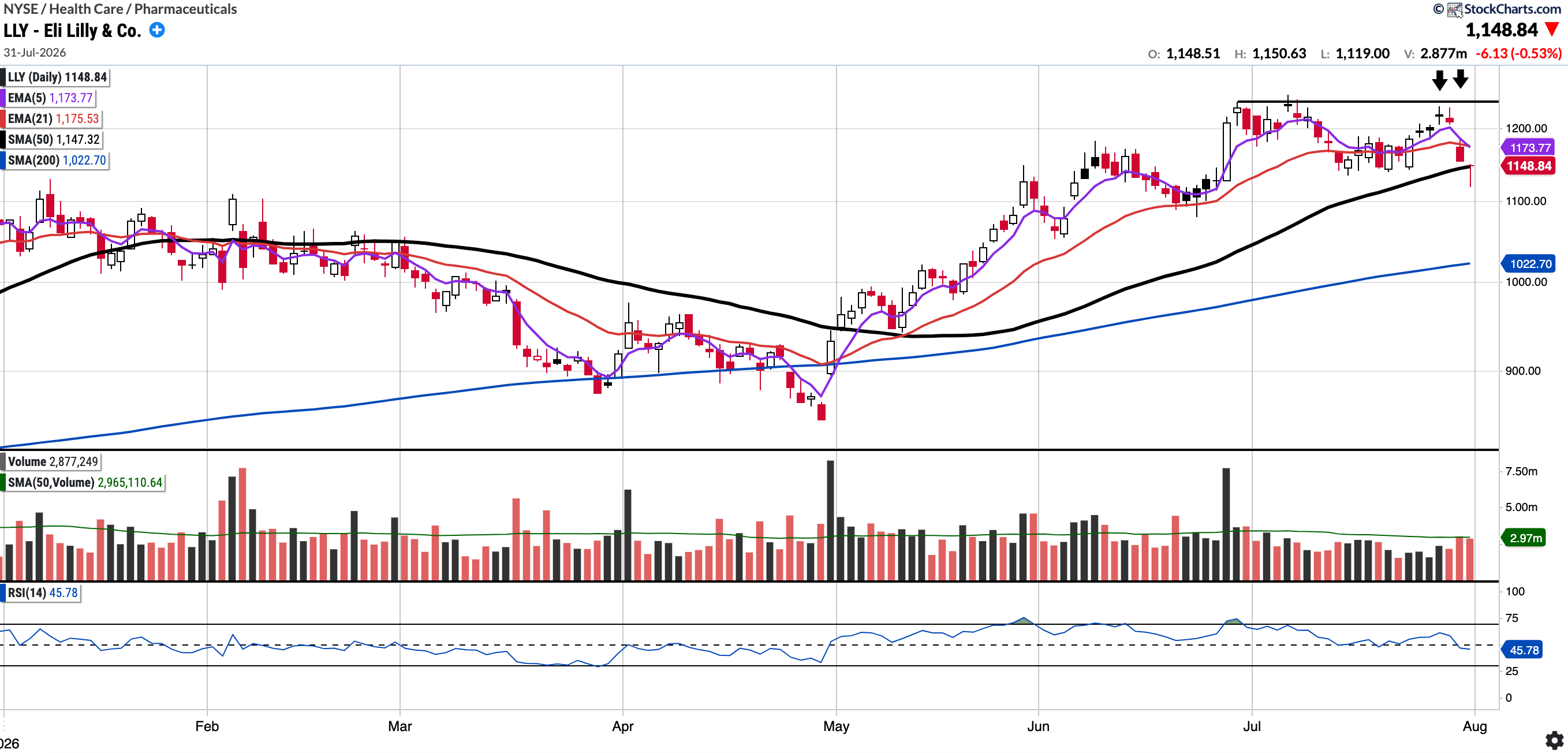This screenshot has width=1568, height=753.
Task: Click the StockCharts.com logo
Action: [1498, 9]
